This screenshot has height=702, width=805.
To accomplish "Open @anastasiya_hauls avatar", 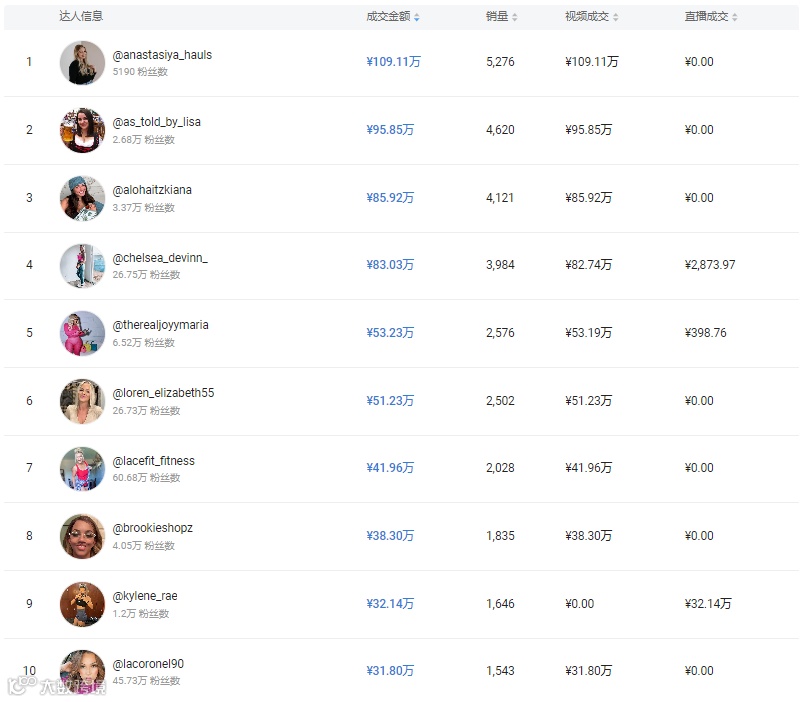I will [82, 63].
